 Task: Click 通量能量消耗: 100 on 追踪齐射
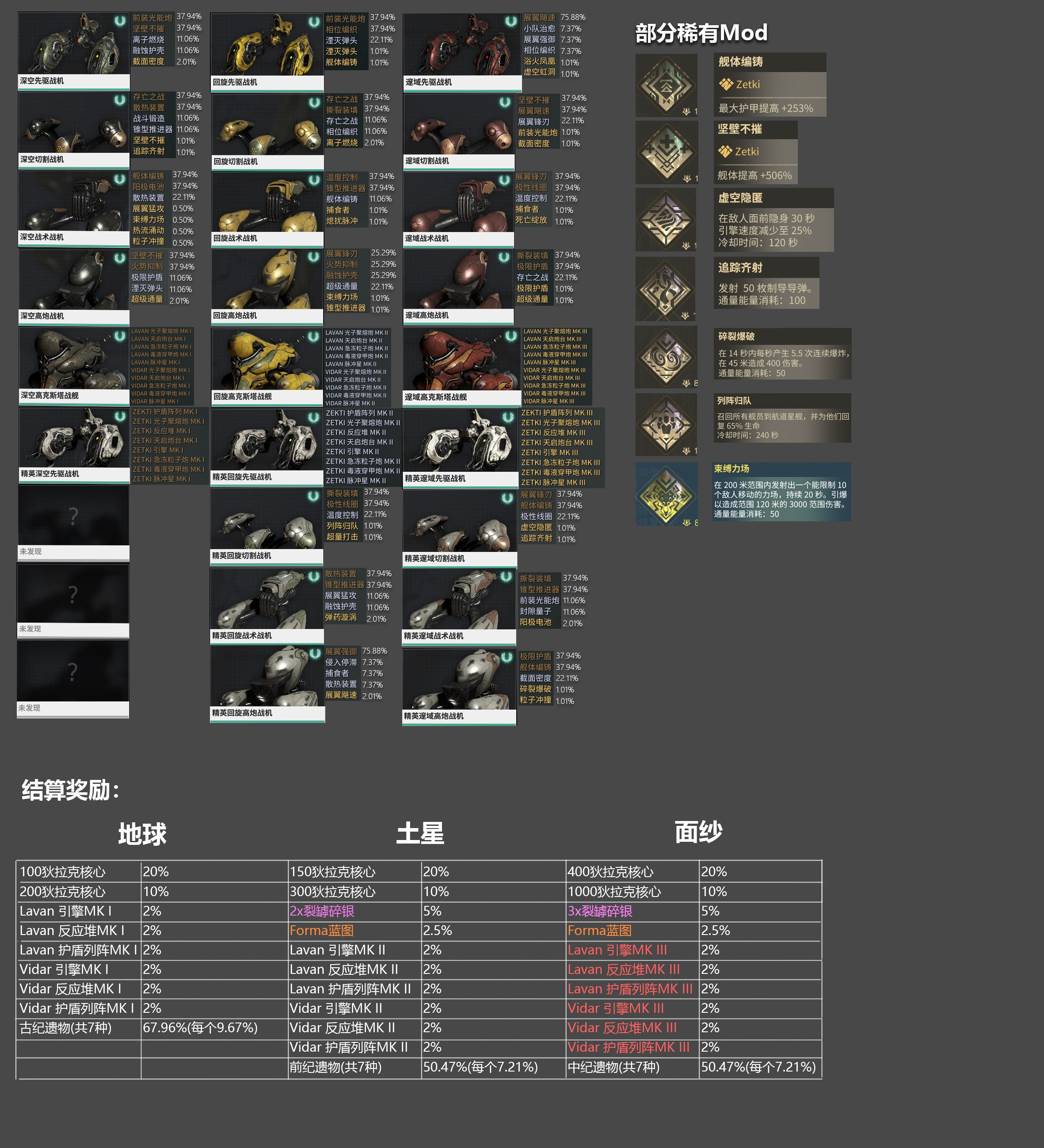(762, 300)
